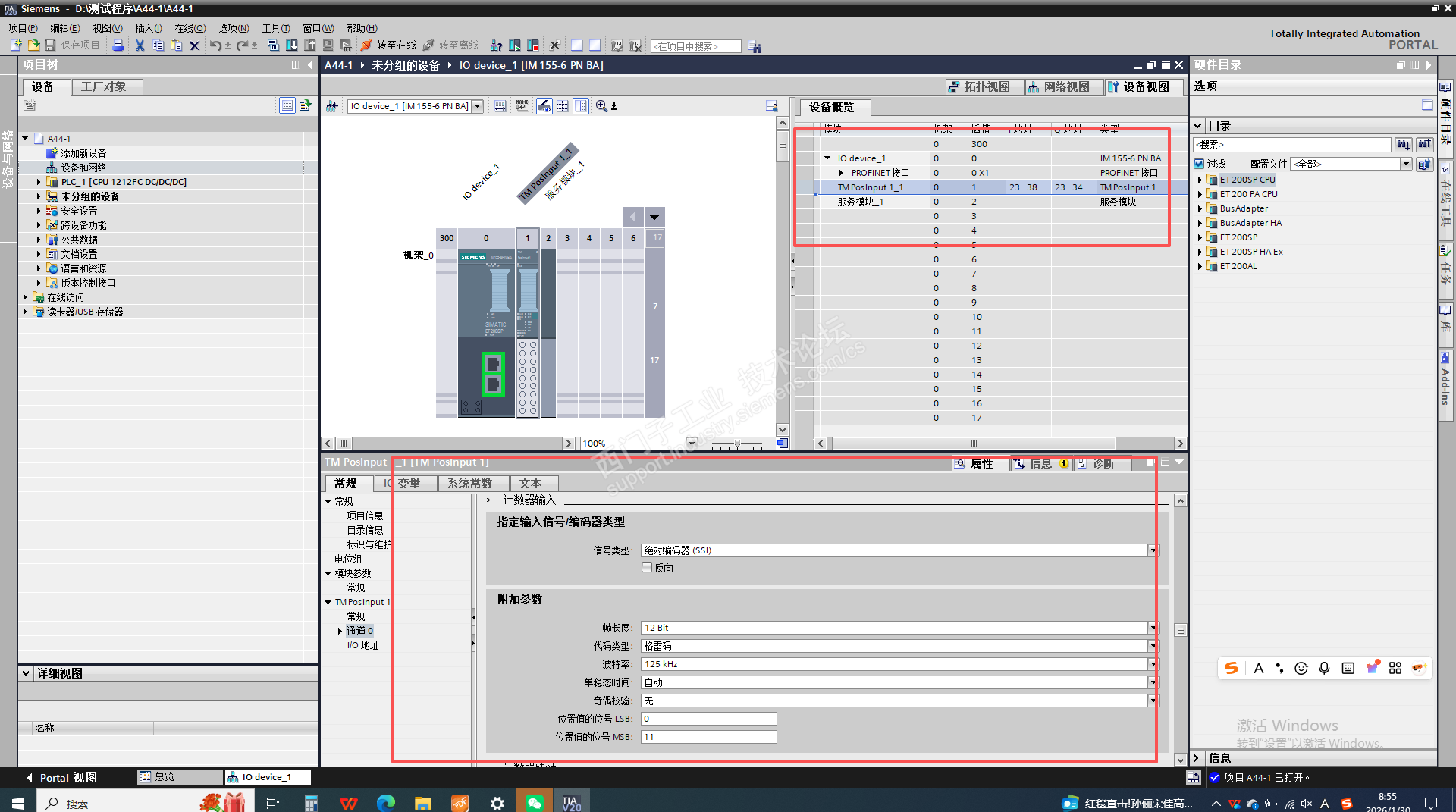This screenshot has height=812, width=1456.
Task: Select I/O 地址 in properties navigation
Action: pyautogui.click(x=362, y=645)
